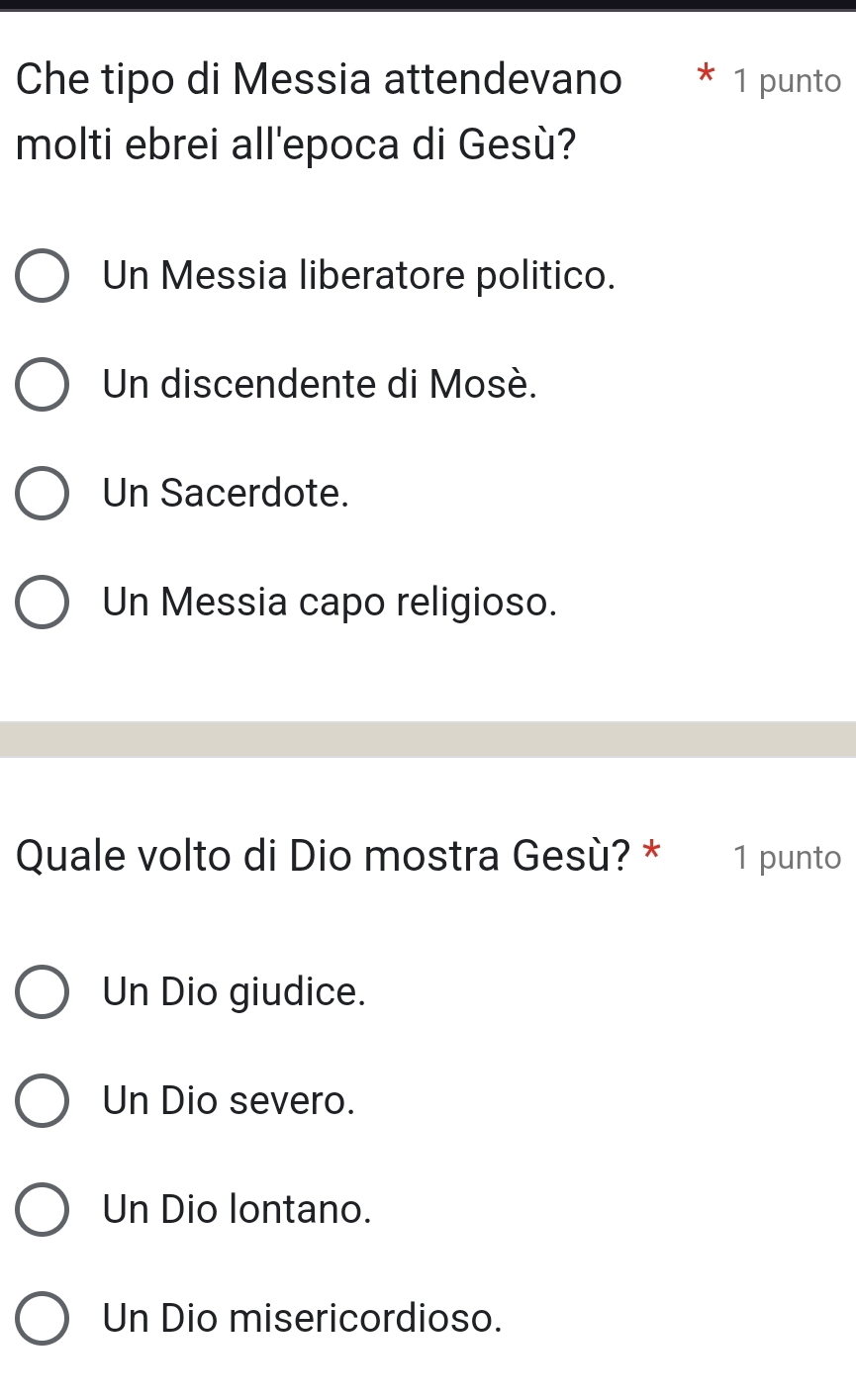The height and width of the screenshot is (1400, 856).
Task: Click the 'Un Dio misericordioso.' answer text
Action: point(303,1318)
